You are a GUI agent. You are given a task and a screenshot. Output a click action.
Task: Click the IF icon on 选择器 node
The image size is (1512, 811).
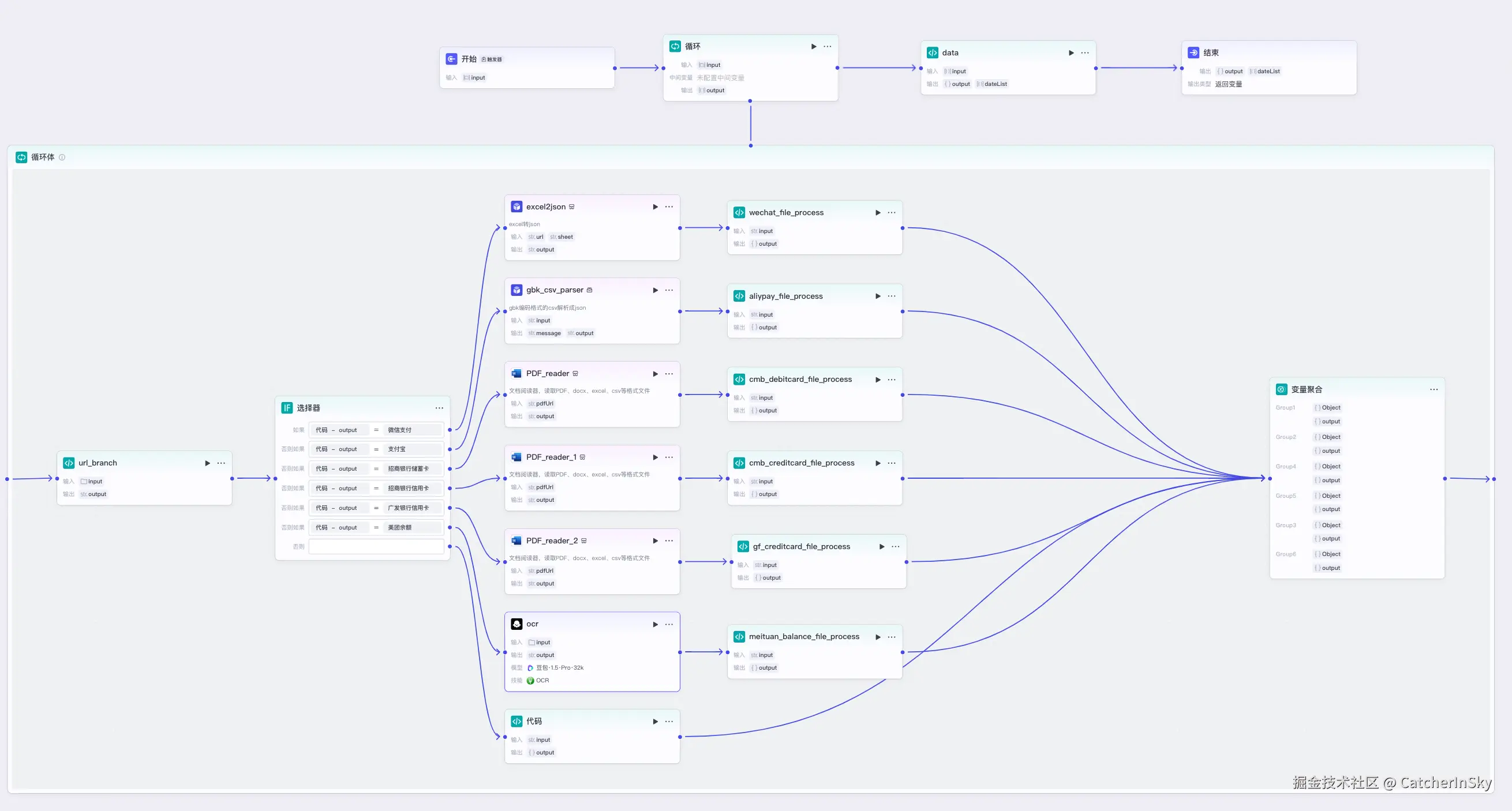[x=286, y=407]
